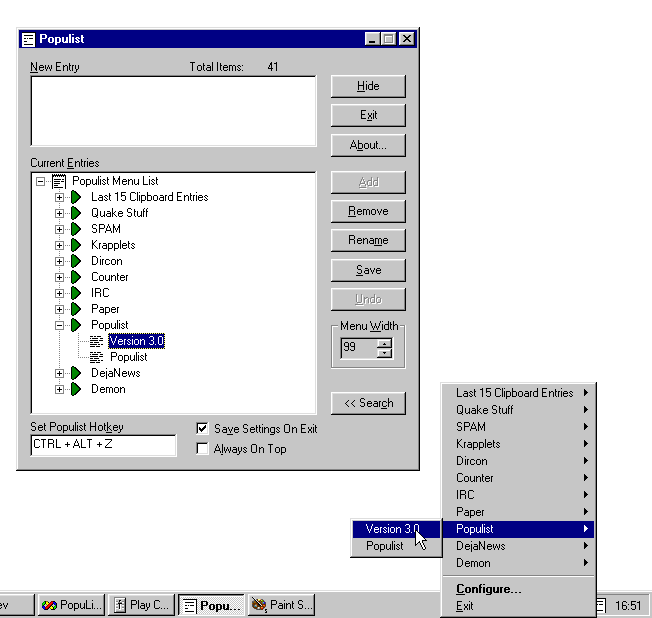The width and height of the screenshot is (652, 618).
Task: Click the green arrow icon beside DejaNews
Action: [76, 373]
